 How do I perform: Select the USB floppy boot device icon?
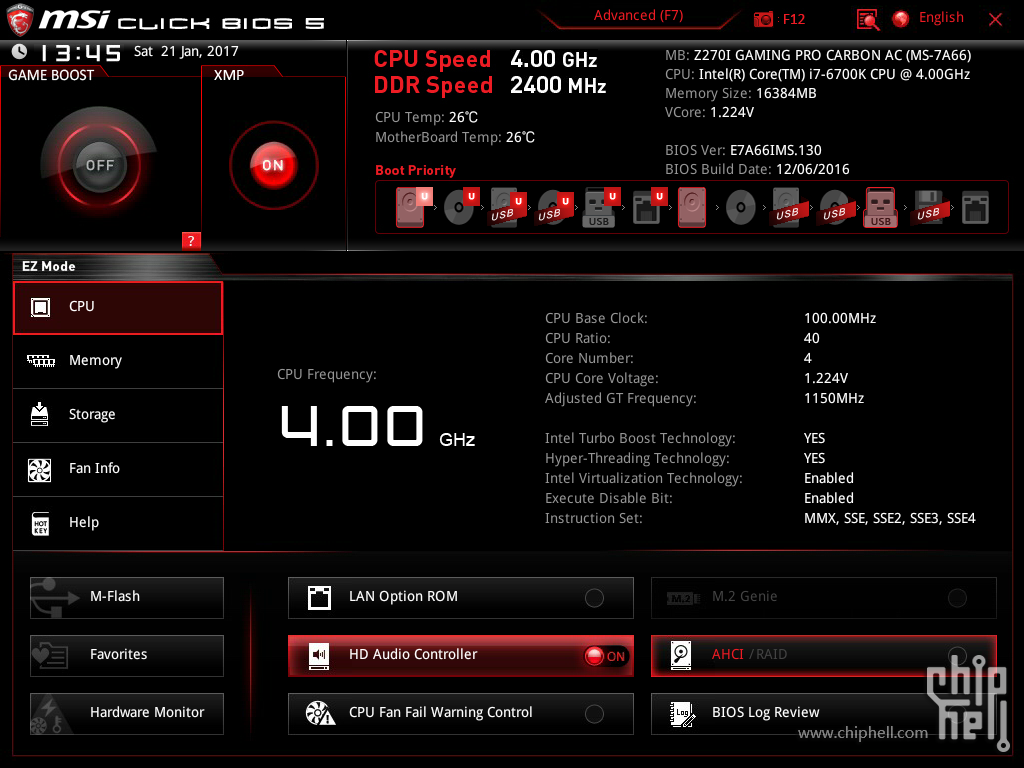tap(928, 208)
